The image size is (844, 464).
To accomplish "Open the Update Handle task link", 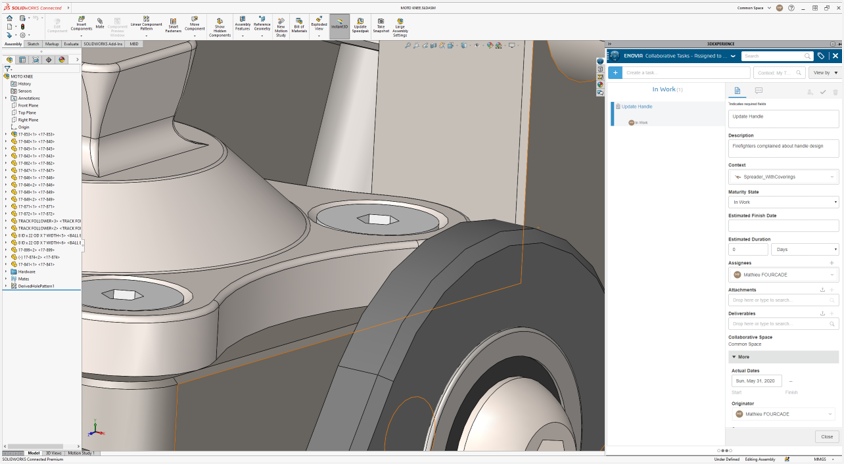I will (637, 106).
